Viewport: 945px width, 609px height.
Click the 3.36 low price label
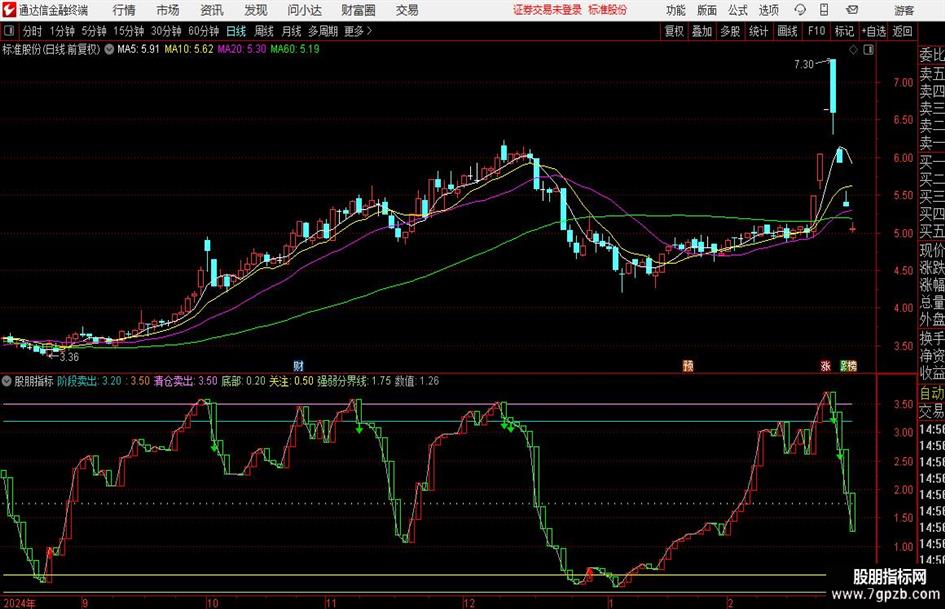coord(69,357)
